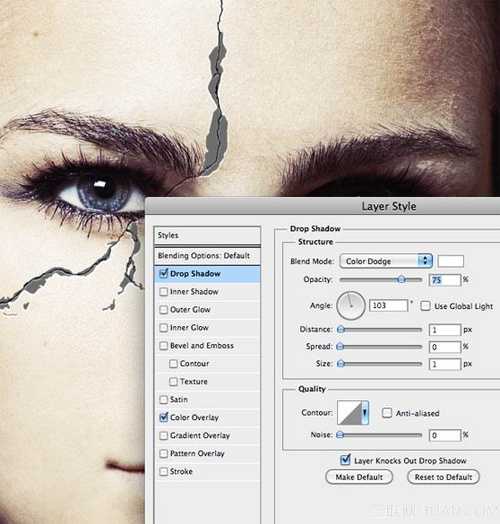500x524 pixels.
Task: Enable the Stroke style checkbox
Action: point(163,472)
